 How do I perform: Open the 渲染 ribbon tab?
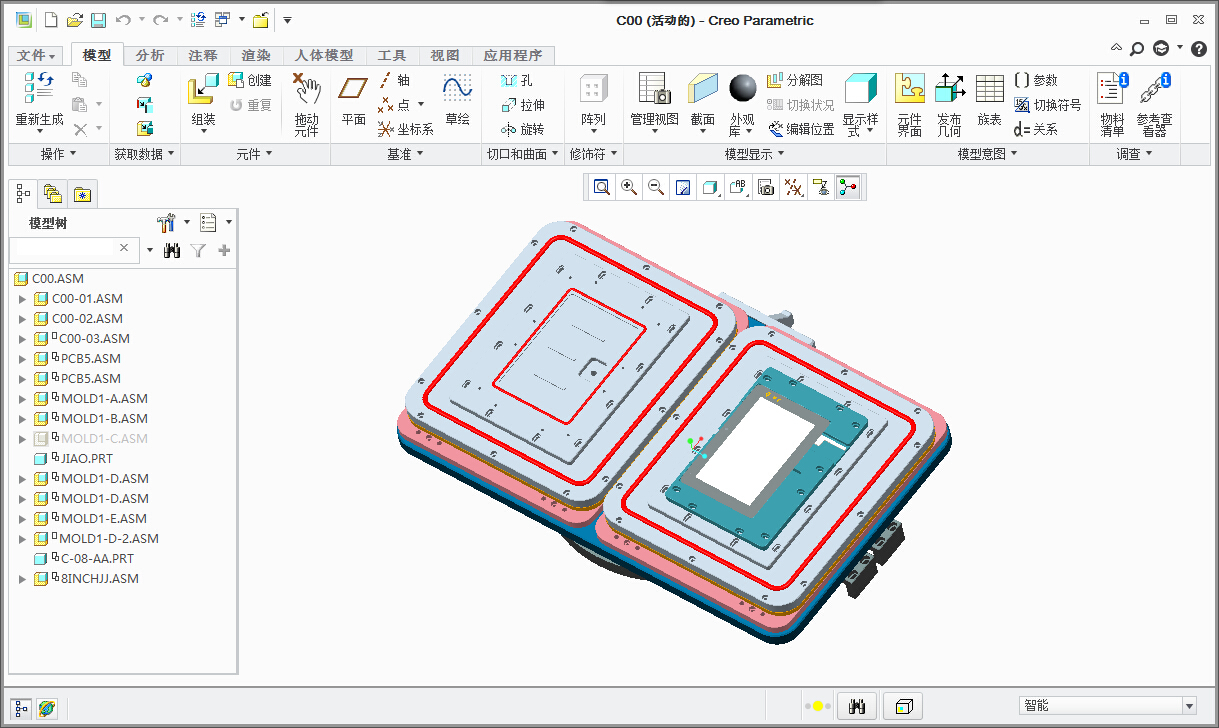(x=256, y=56)
